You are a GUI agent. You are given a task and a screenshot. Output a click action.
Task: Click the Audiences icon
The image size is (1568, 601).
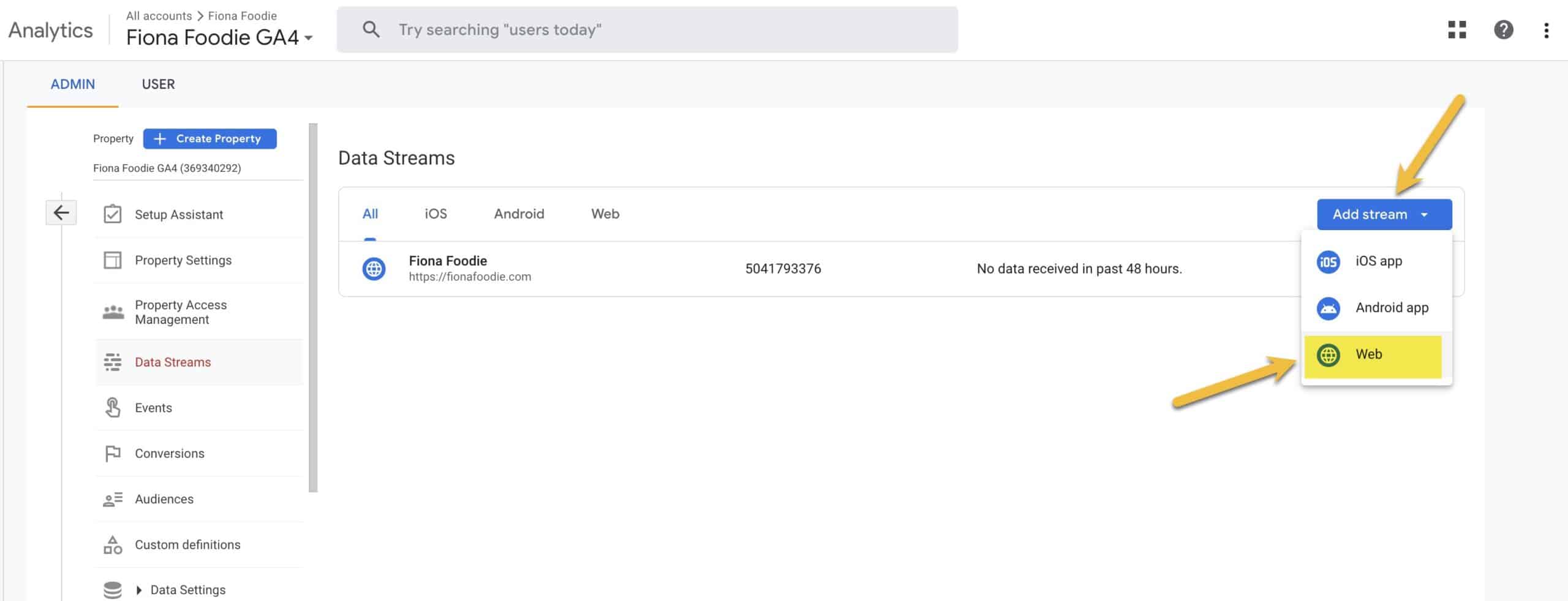tap(113, 499)
